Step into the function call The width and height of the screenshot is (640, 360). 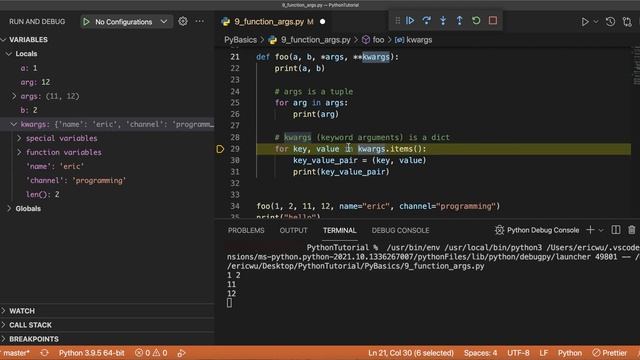point(443,20)
